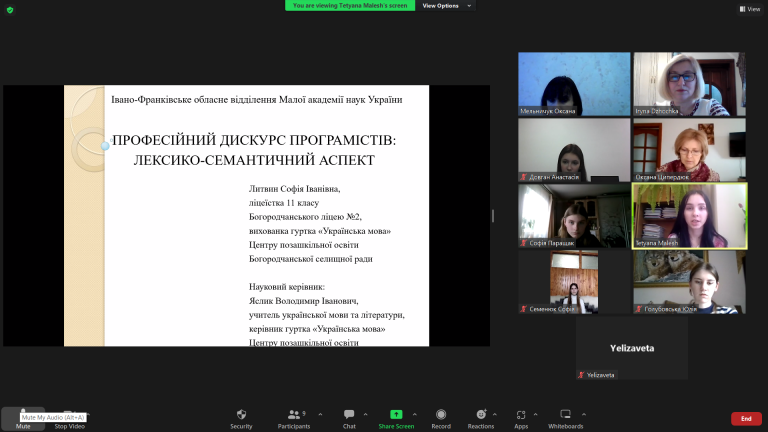Click the red End meeting button
The height and width of the screenshot is (432, 768).
pyautogui.click(x=746, y=419)
